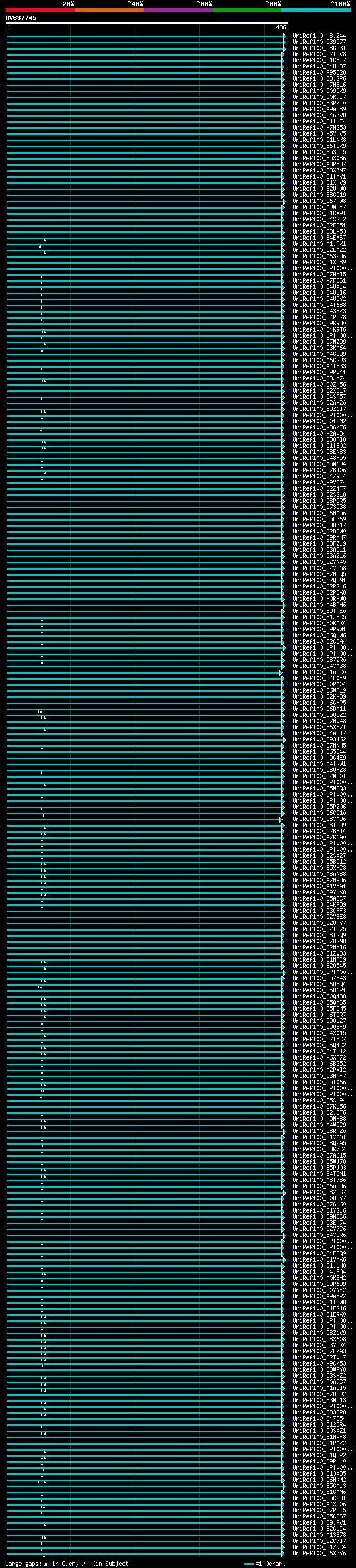The image size is (356, 1568).
Task: Select hit label UniRef100_B6IUX9
Action: (x=319, y=146)
